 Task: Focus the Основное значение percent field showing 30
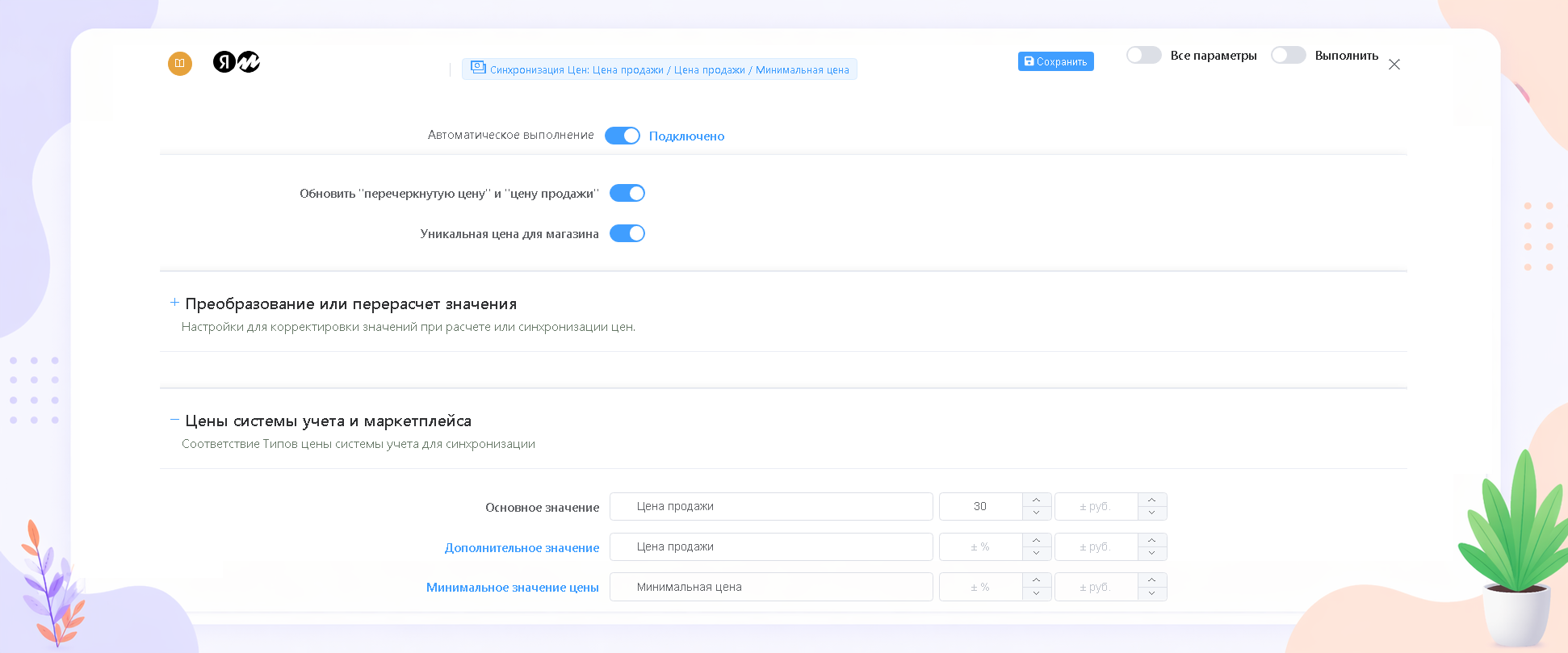(980, 507)
